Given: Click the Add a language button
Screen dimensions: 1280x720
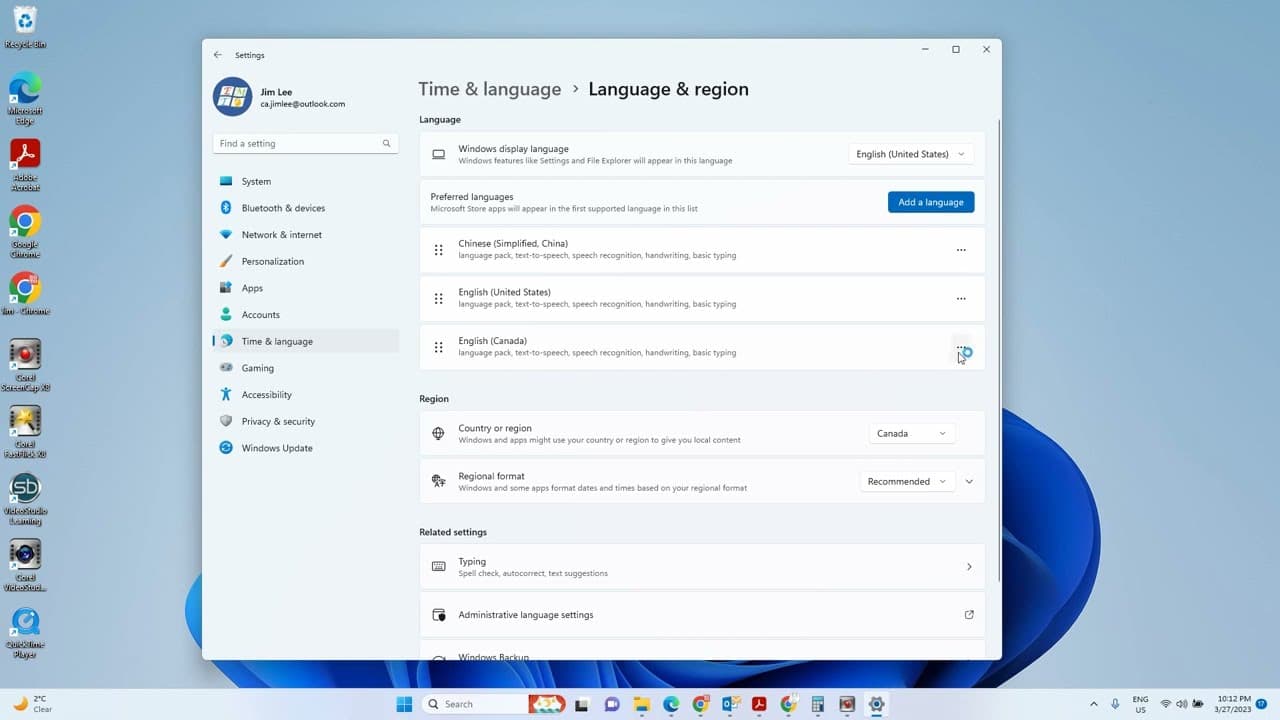Looking at the screenshot, I should pos(931,202).
